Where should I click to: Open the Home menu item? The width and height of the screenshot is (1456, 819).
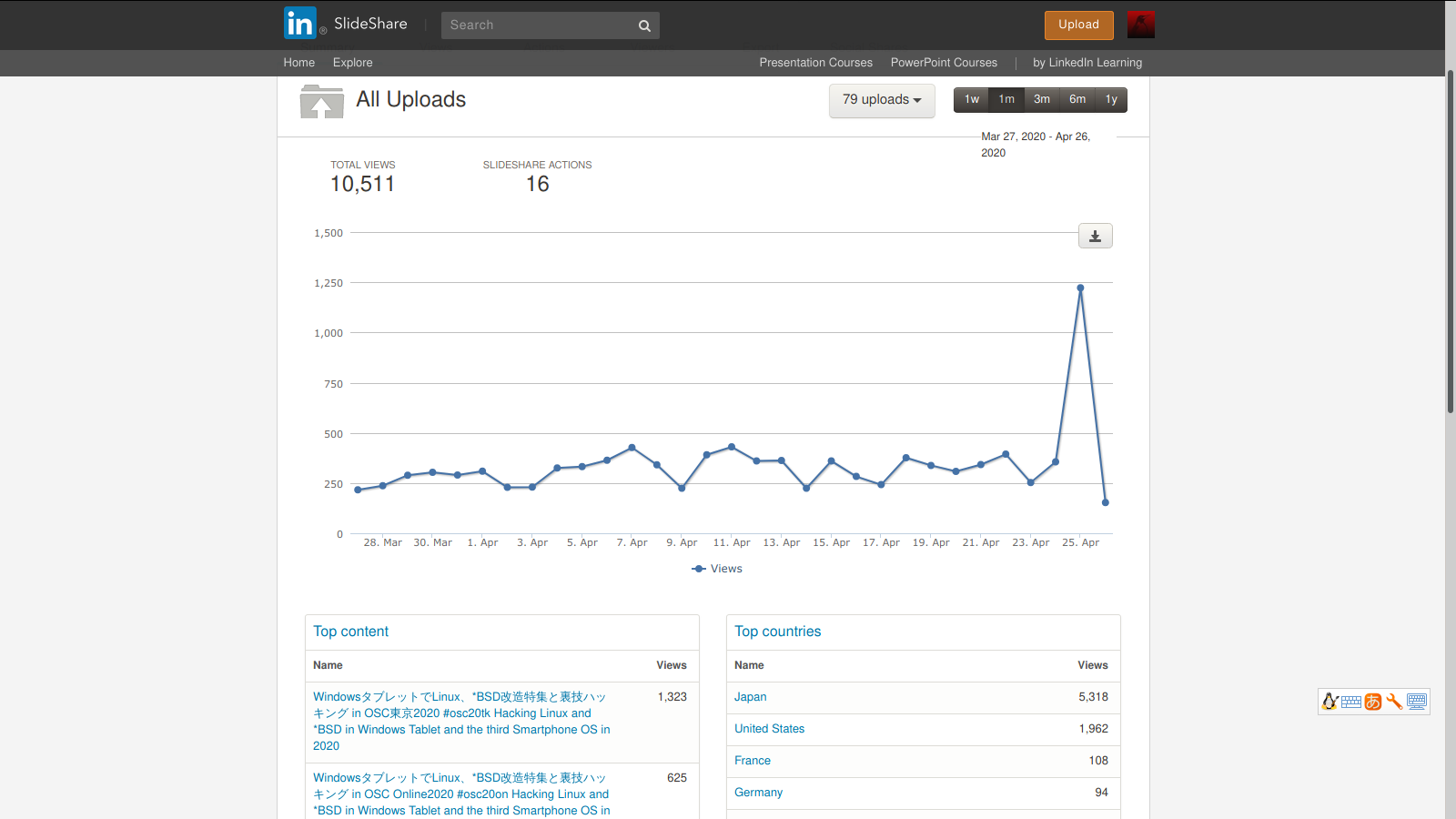298,63
